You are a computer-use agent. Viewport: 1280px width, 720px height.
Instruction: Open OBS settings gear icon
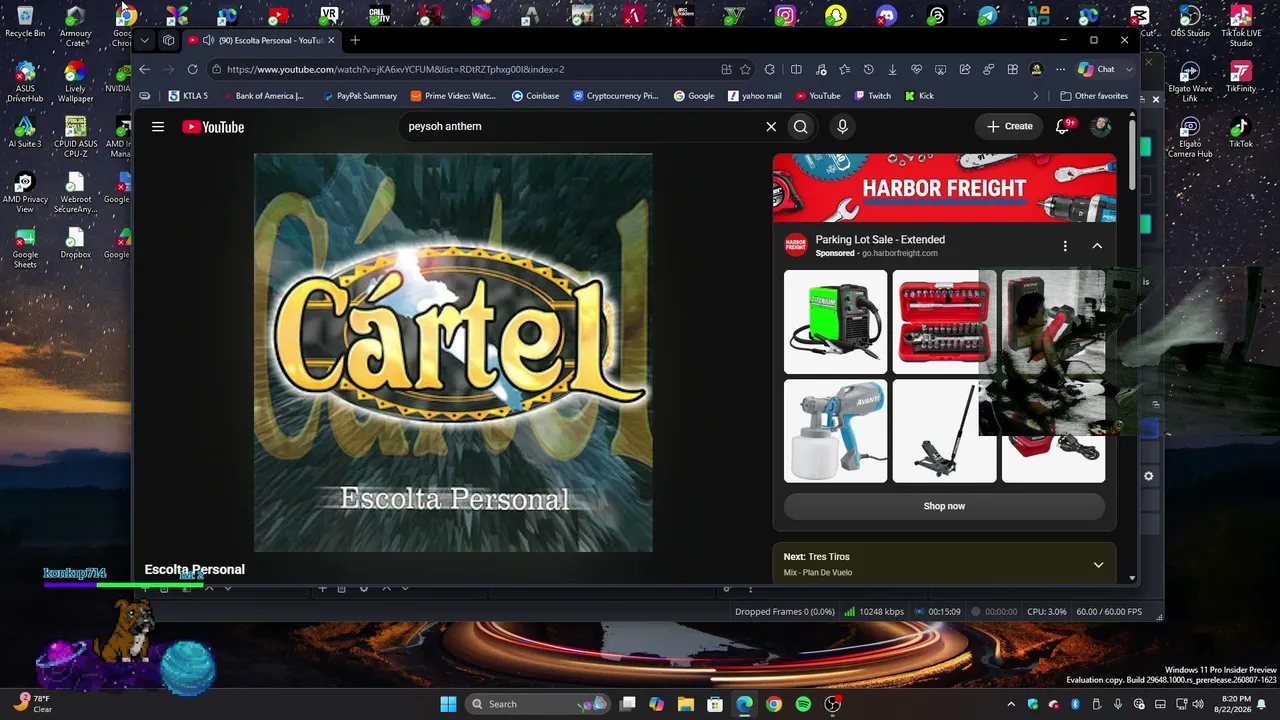(1149, 477)
